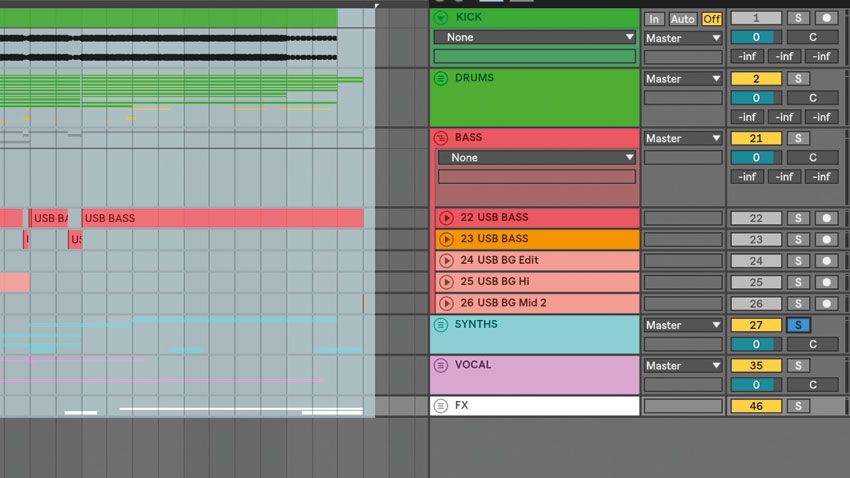Image resolution: width=850 pixels, height=478 pixels.
Task: Unfold the 22 USB BASS track
Action: click(446, 218)
